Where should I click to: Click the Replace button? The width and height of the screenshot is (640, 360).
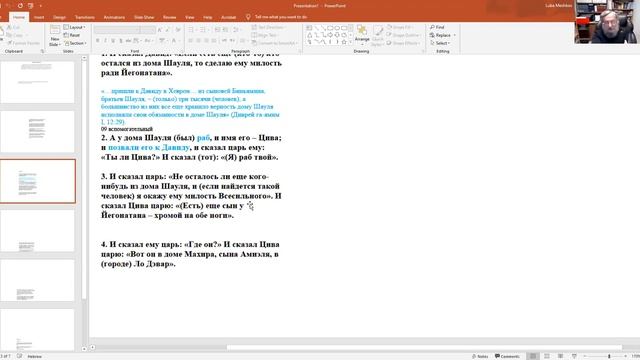[x=440, y=35]
